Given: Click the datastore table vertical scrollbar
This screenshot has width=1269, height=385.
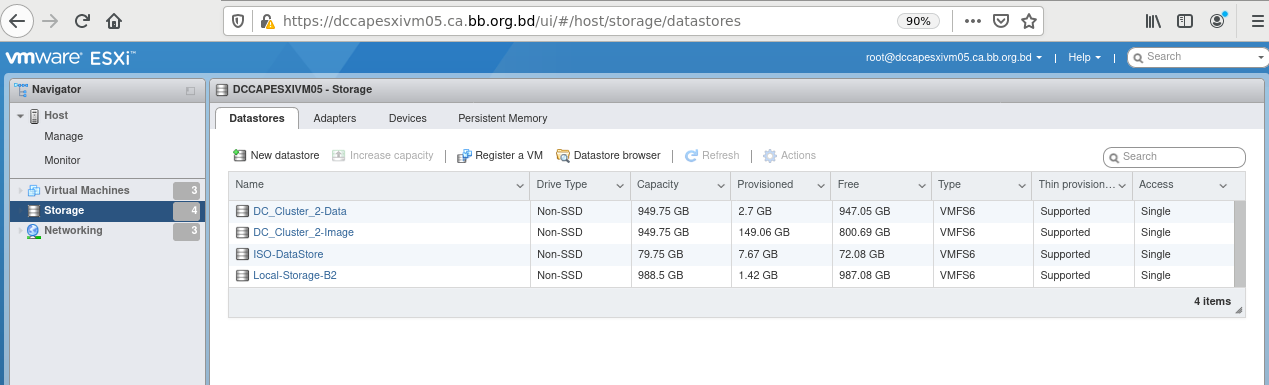Looking at the screenshot, I should 1240,244.
